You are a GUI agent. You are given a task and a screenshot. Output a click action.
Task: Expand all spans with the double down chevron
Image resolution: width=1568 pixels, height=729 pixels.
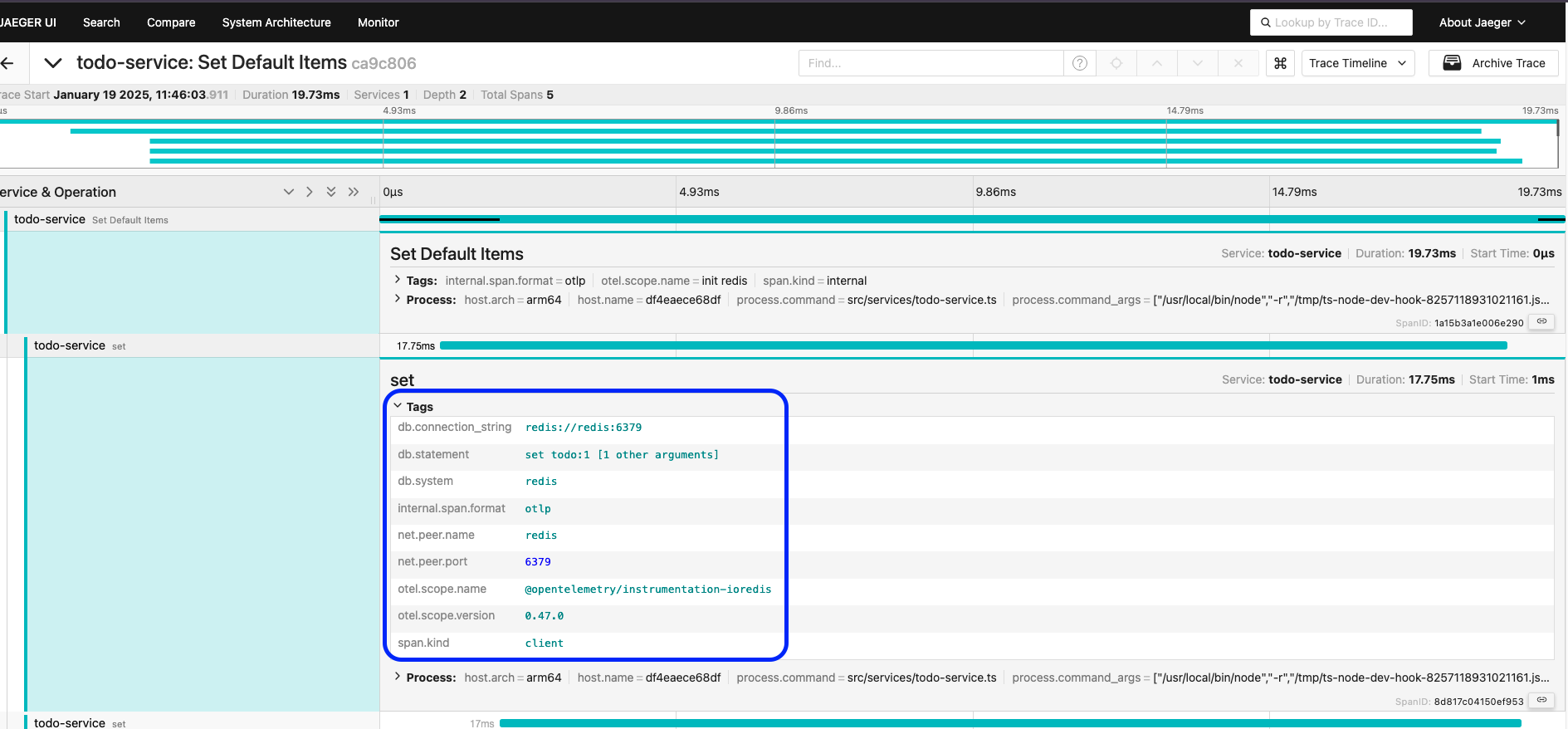[331, 192]
